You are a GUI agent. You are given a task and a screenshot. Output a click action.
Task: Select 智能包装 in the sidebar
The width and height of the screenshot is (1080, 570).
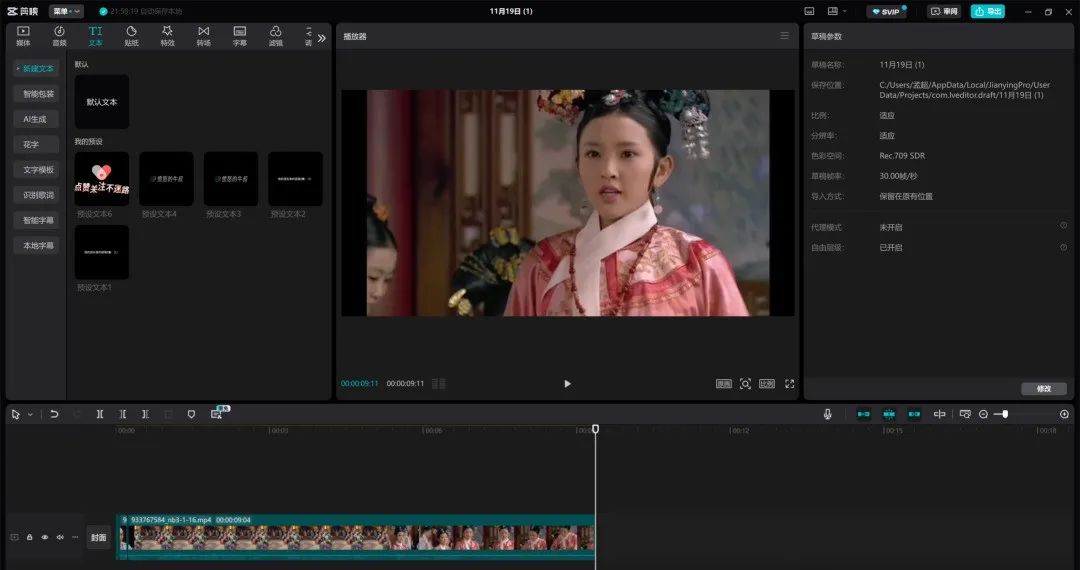tap(37, 94)
